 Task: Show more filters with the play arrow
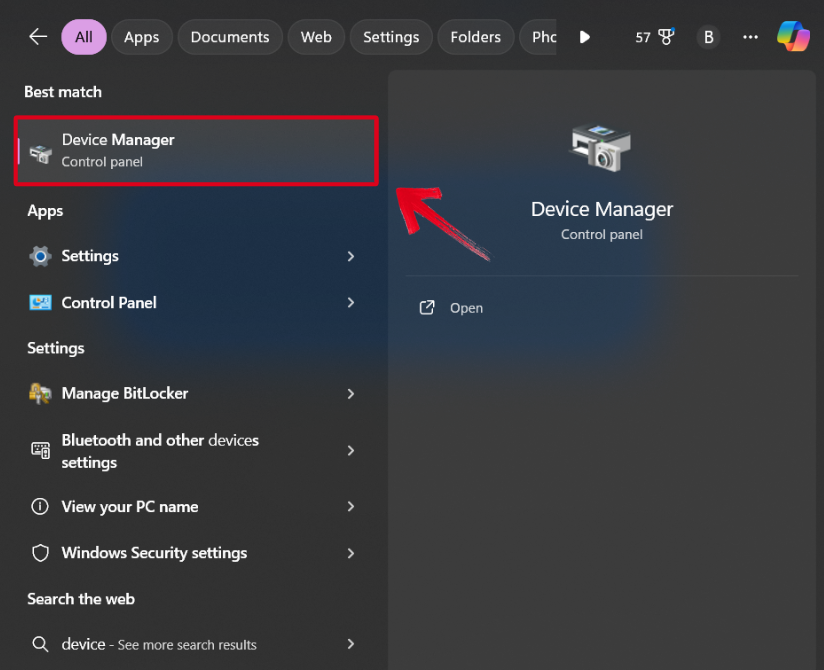[584, 37]
